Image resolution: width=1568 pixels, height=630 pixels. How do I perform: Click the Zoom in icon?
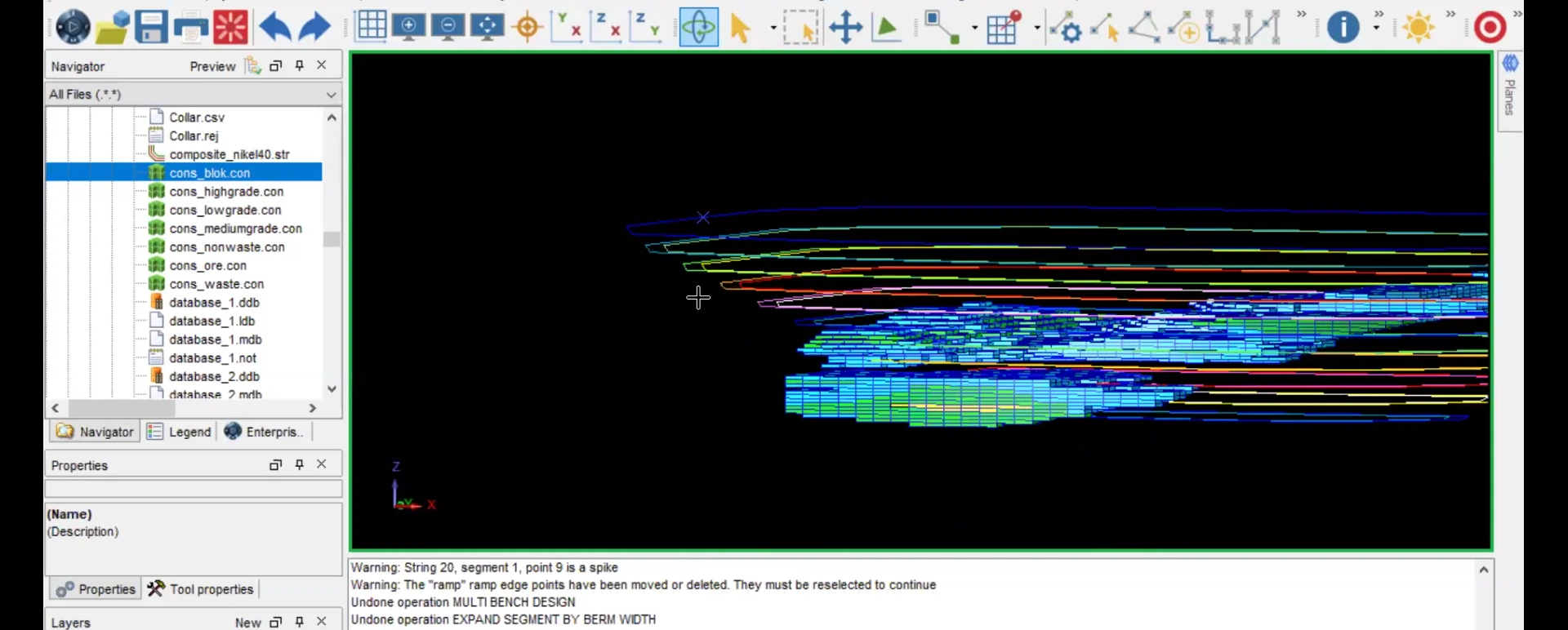[409, 27]
